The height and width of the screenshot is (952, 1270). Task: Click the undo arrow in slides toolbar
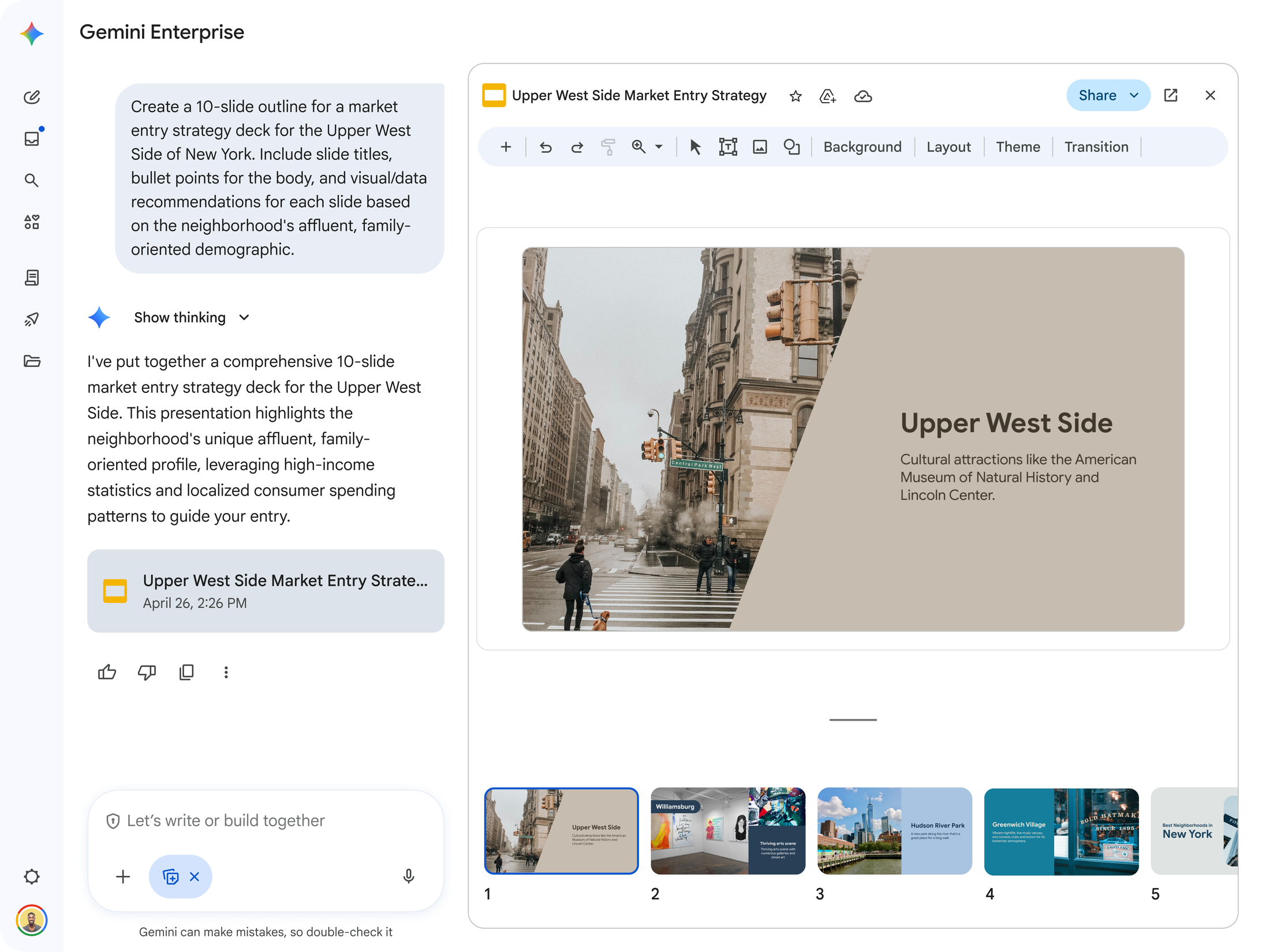pos(546,147)
